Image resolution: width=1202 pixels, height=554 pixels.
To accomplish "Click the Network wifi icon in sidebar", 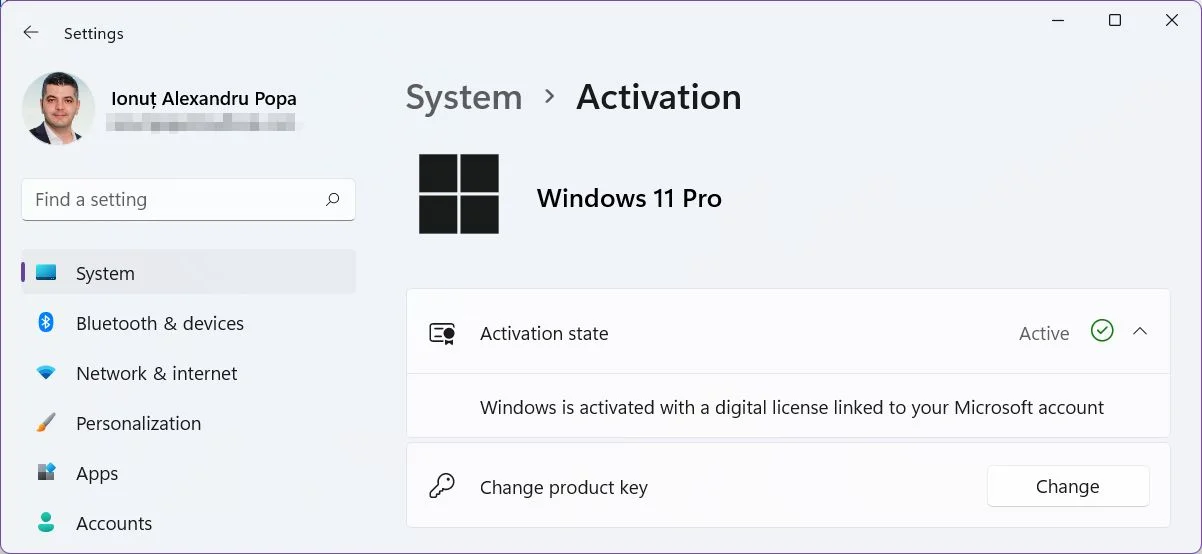I will (x=46, y=373).
